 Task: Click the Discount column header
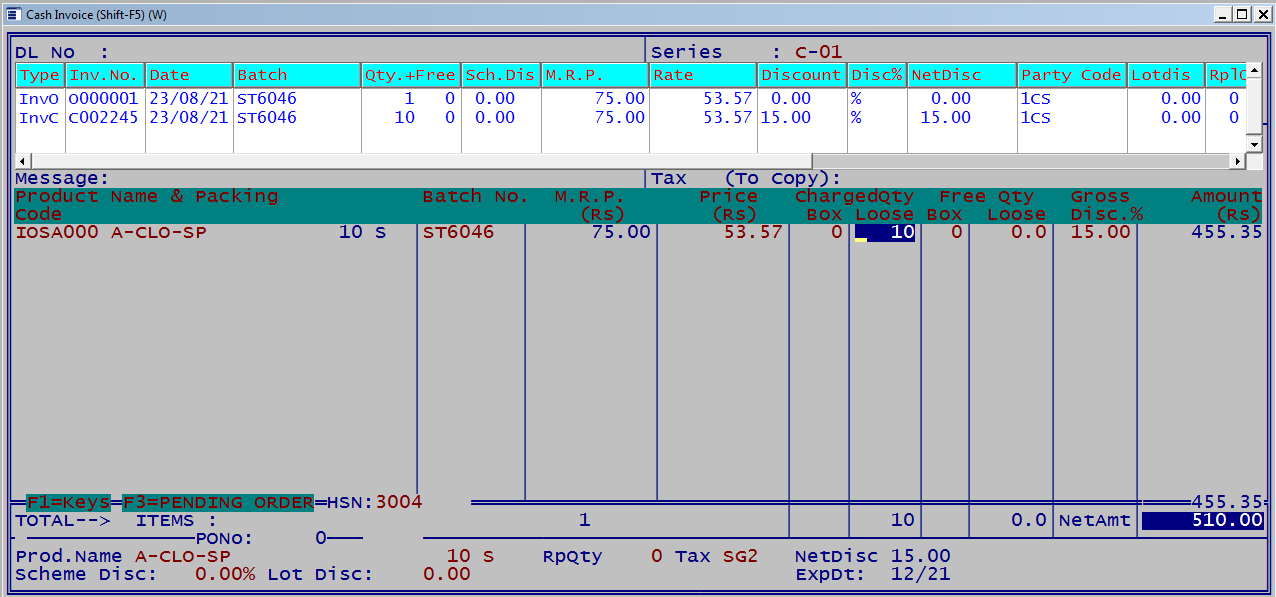tap(802, 75)
